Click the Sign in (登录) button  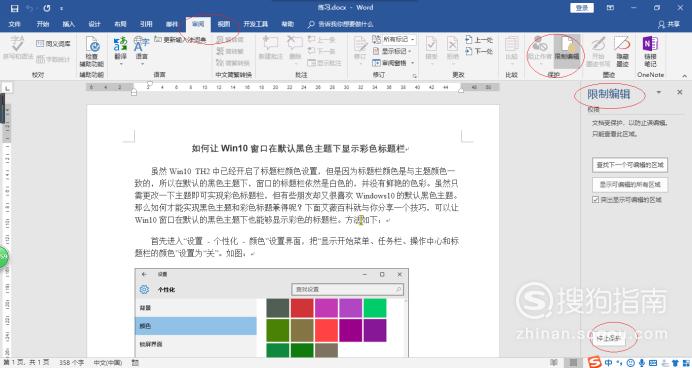(x=582, y=8)
